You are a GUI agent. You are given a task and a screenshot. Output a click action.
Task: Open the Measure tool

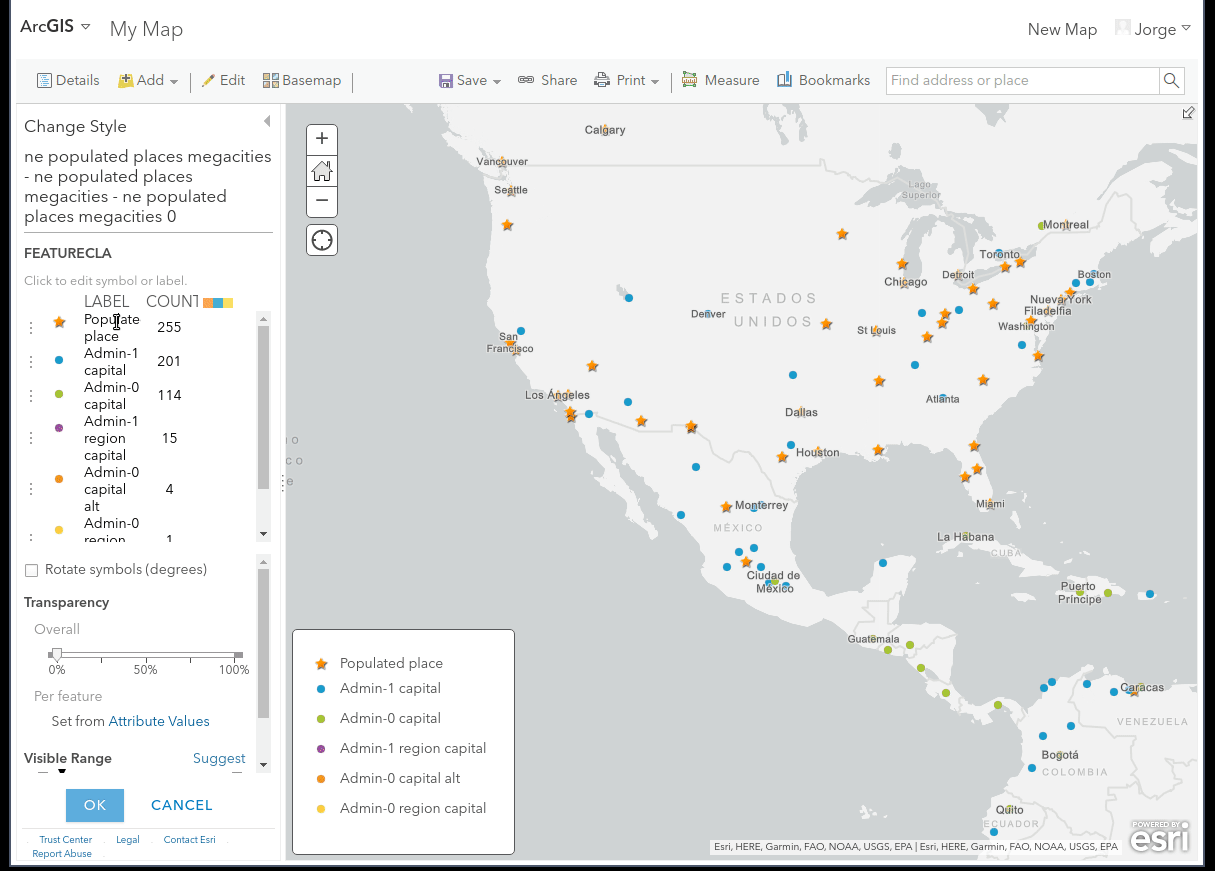pos(720,81)
